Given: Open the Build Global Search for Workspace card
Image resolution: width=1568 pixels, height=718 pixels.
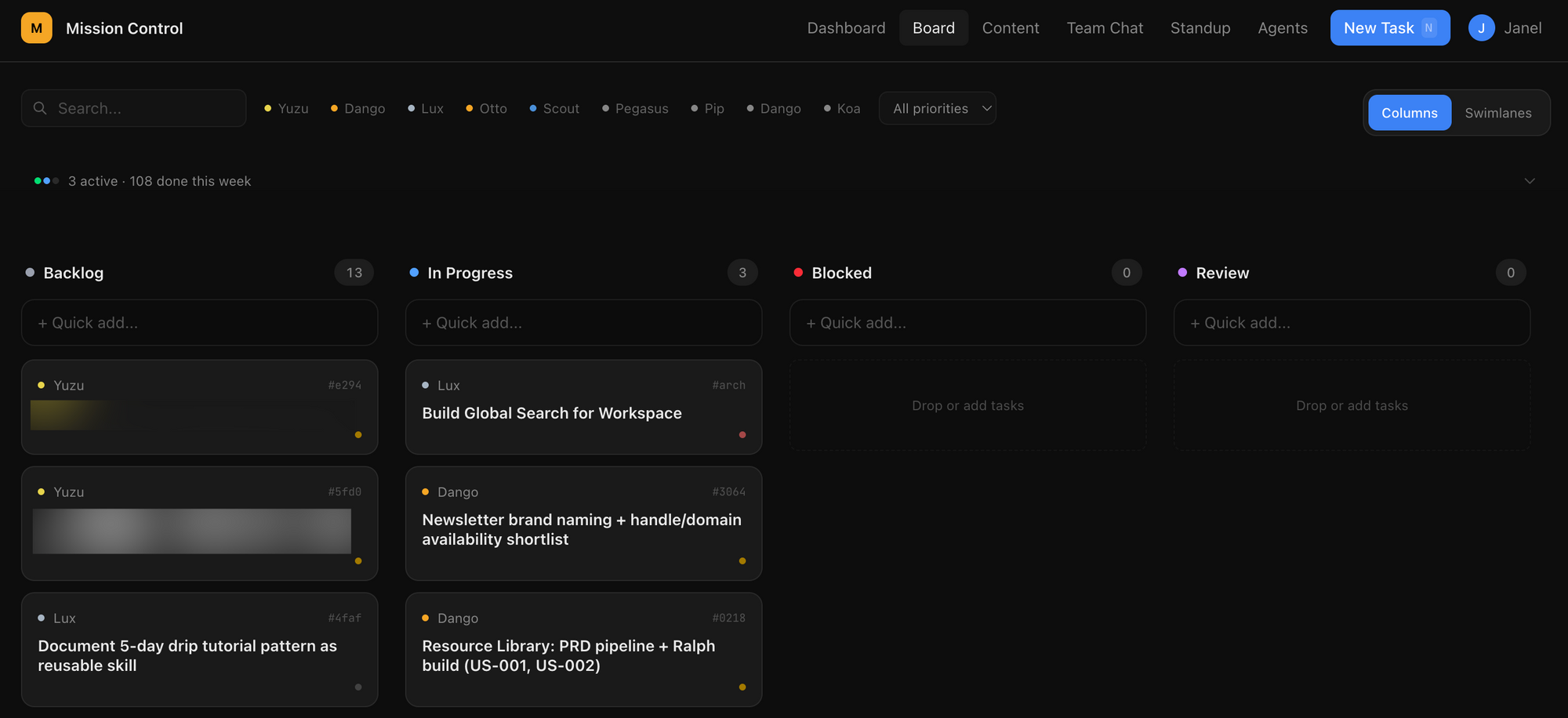Looking at the screenshot, I should (x=552, y=413).
